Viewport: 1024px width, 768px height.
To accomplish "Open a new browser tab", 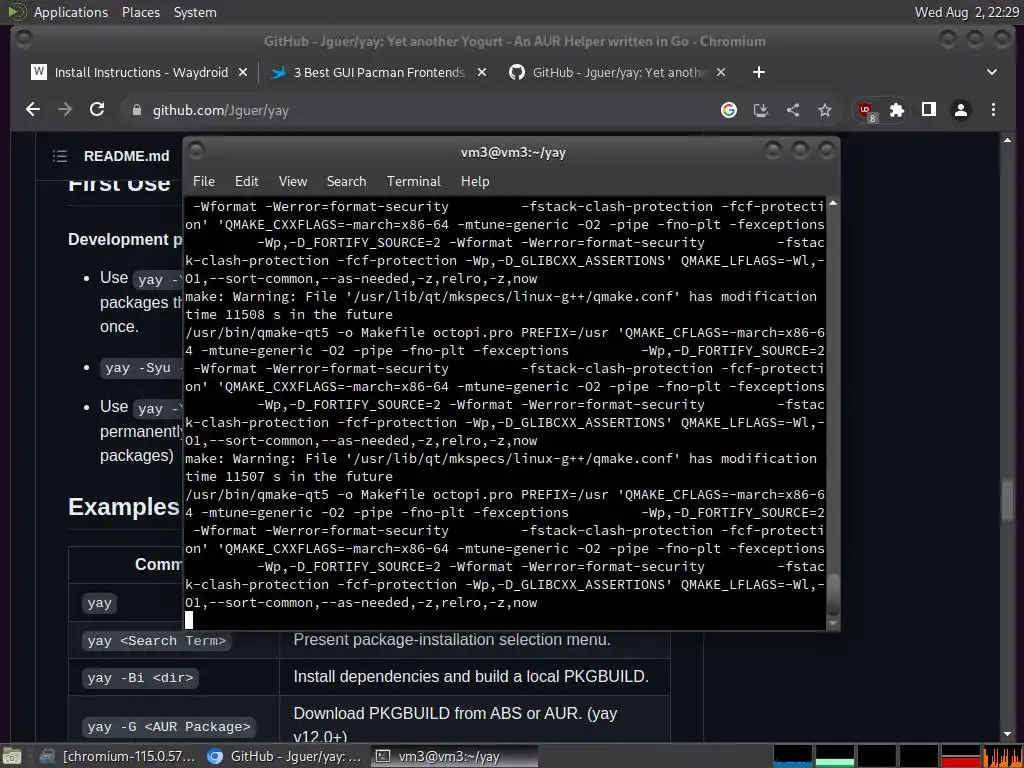I will click(x=758, y=72).
